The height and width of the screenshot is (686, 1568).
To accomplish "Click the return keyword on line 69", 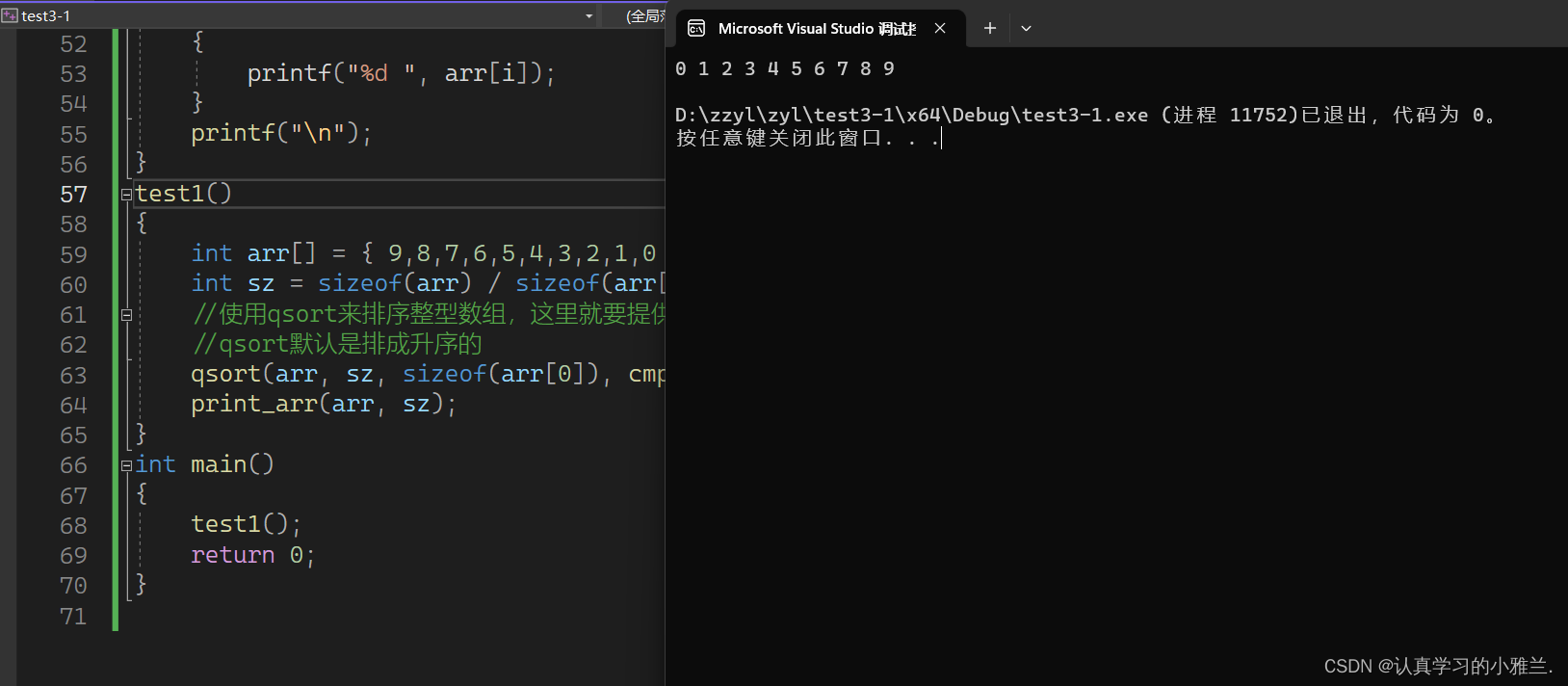I will tap(232, 555).
